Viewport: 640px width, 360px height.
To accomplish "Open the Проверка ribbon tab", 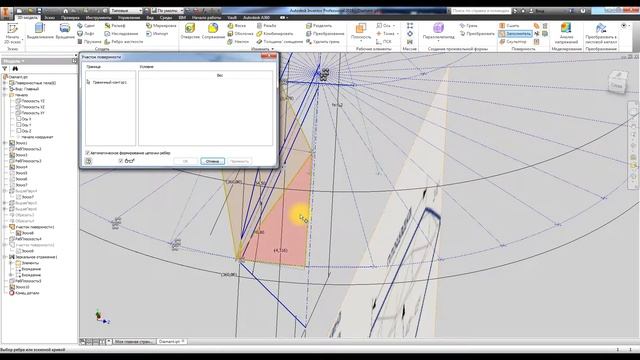I will (x=70, y=18).
